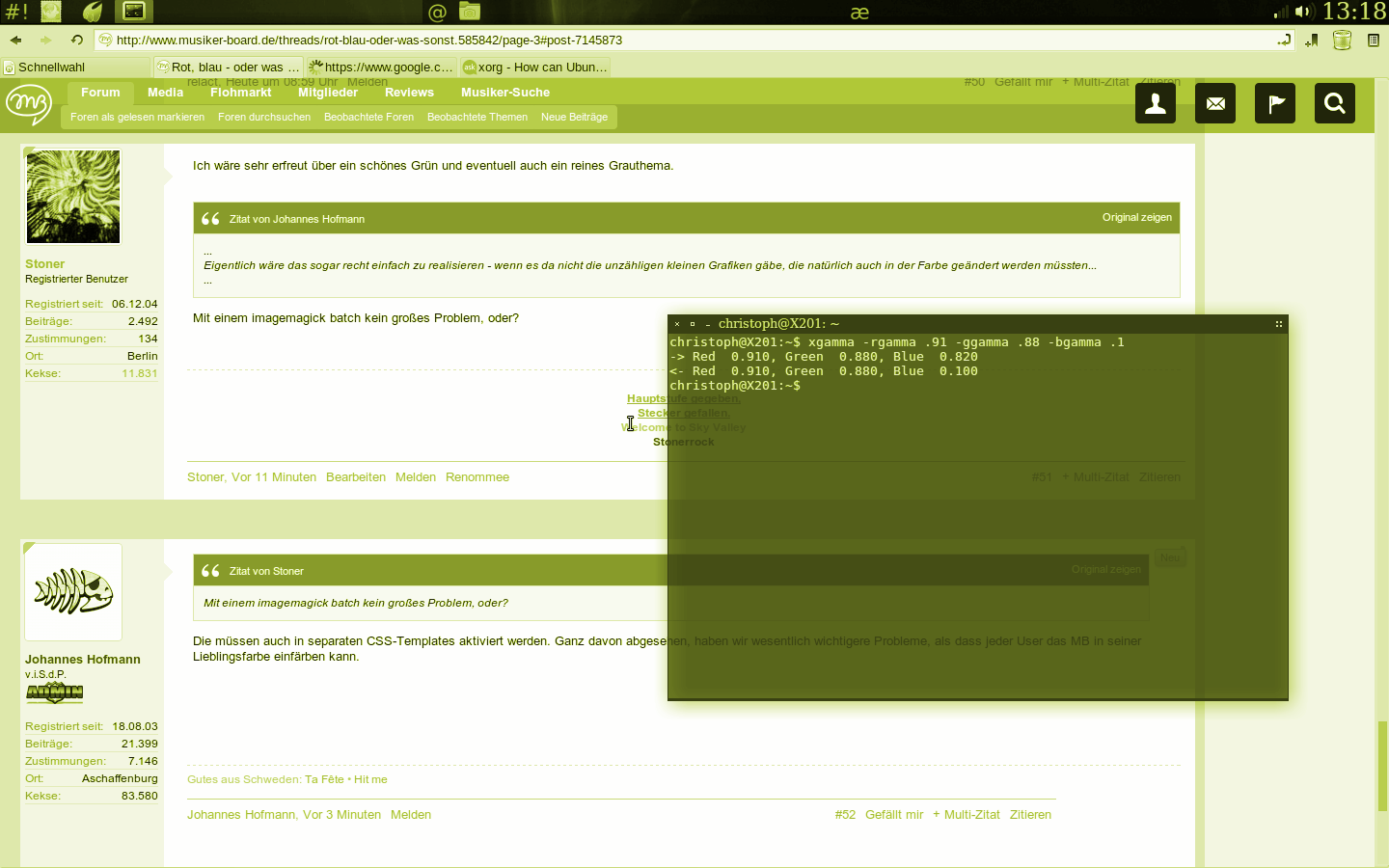Add a bookmark with the bookmark icon
This screenshot has width=1389, height=868.
pyautogui.click(x=1312, y=41)
